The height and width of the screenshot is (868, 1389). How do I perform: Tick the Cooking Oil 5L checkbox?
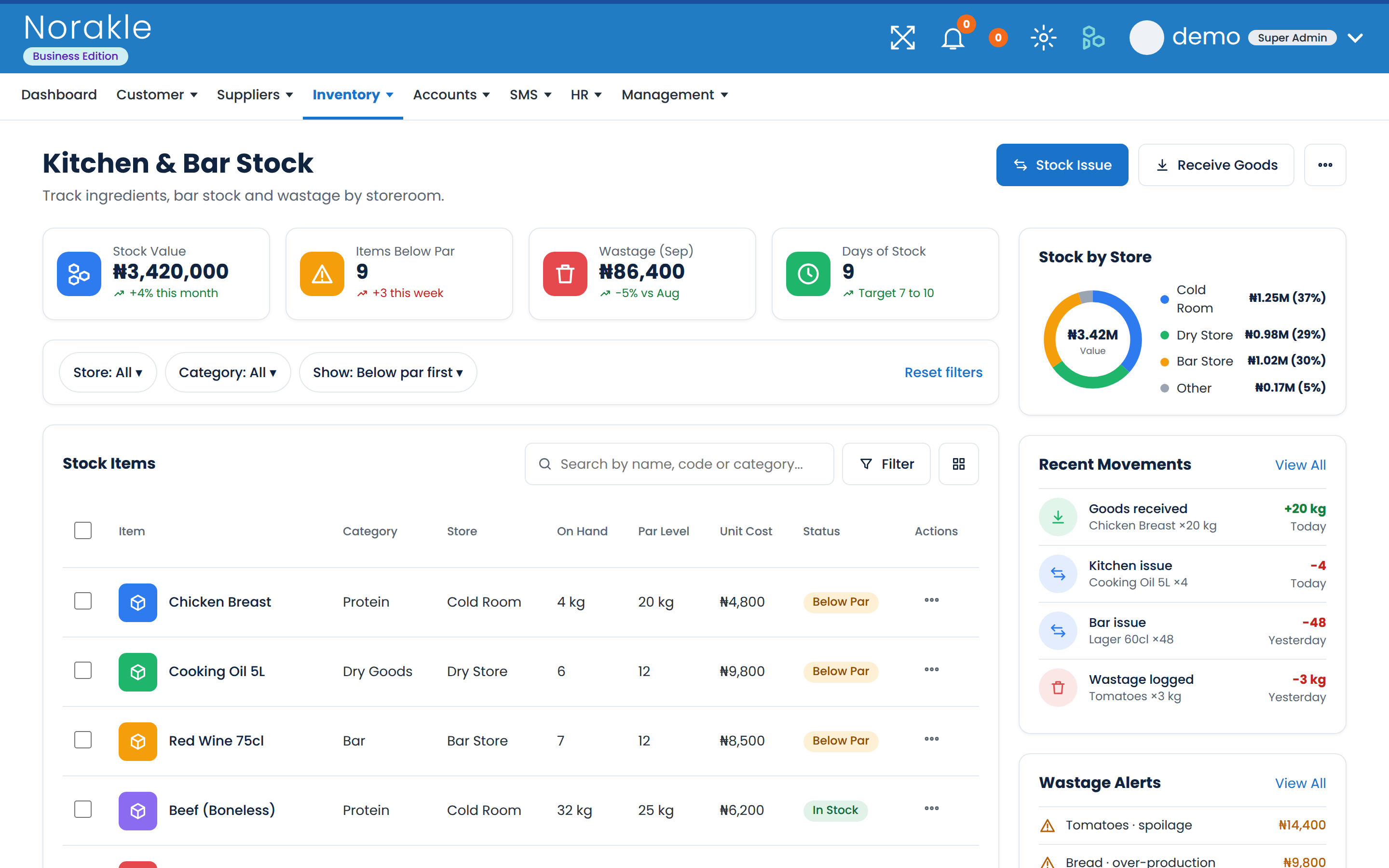pos(83,670)
